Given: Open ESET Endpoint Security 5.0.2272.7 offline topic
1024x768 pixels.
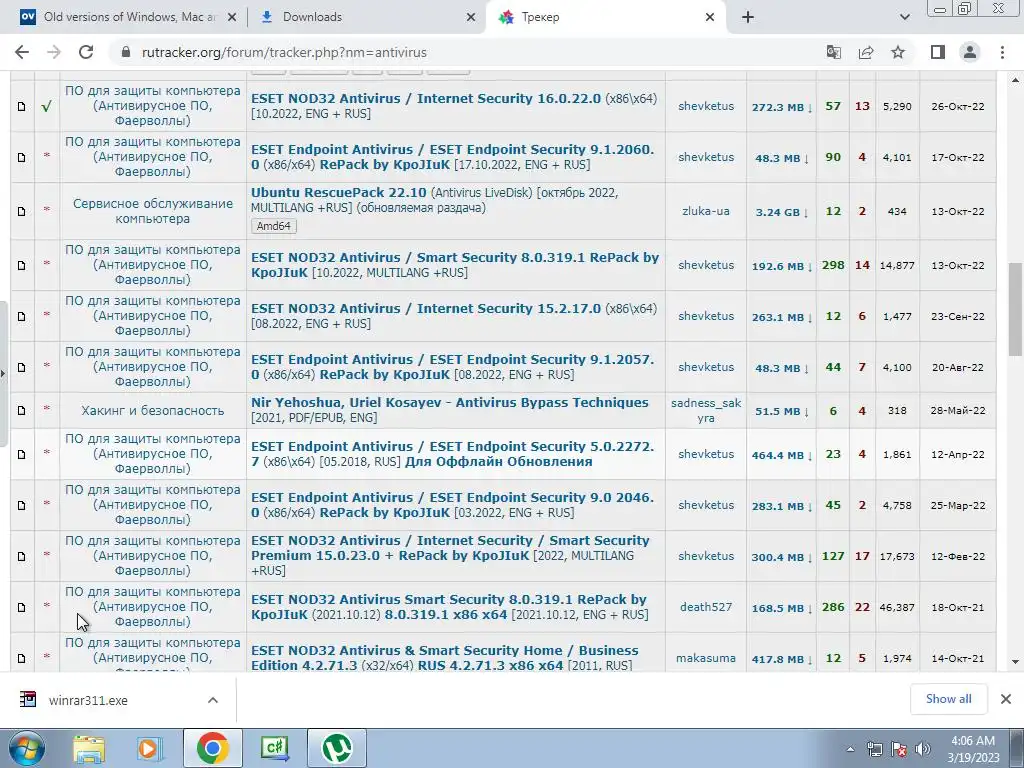Looking at the screenshot, I should 452,454.
